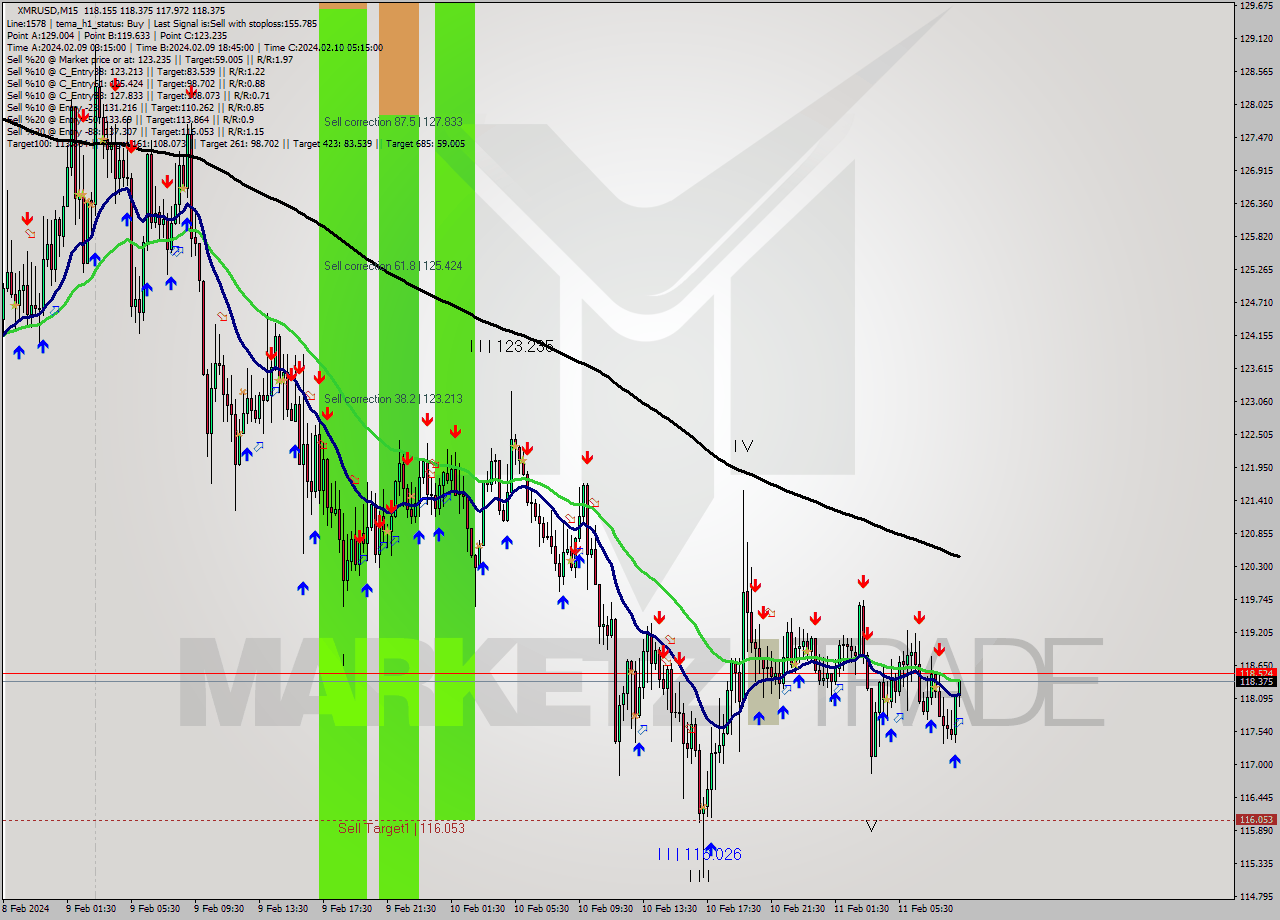Click the 117.000 price axis label
The width and height of the screenshot is (1280, 920).
pos(1256,764)
